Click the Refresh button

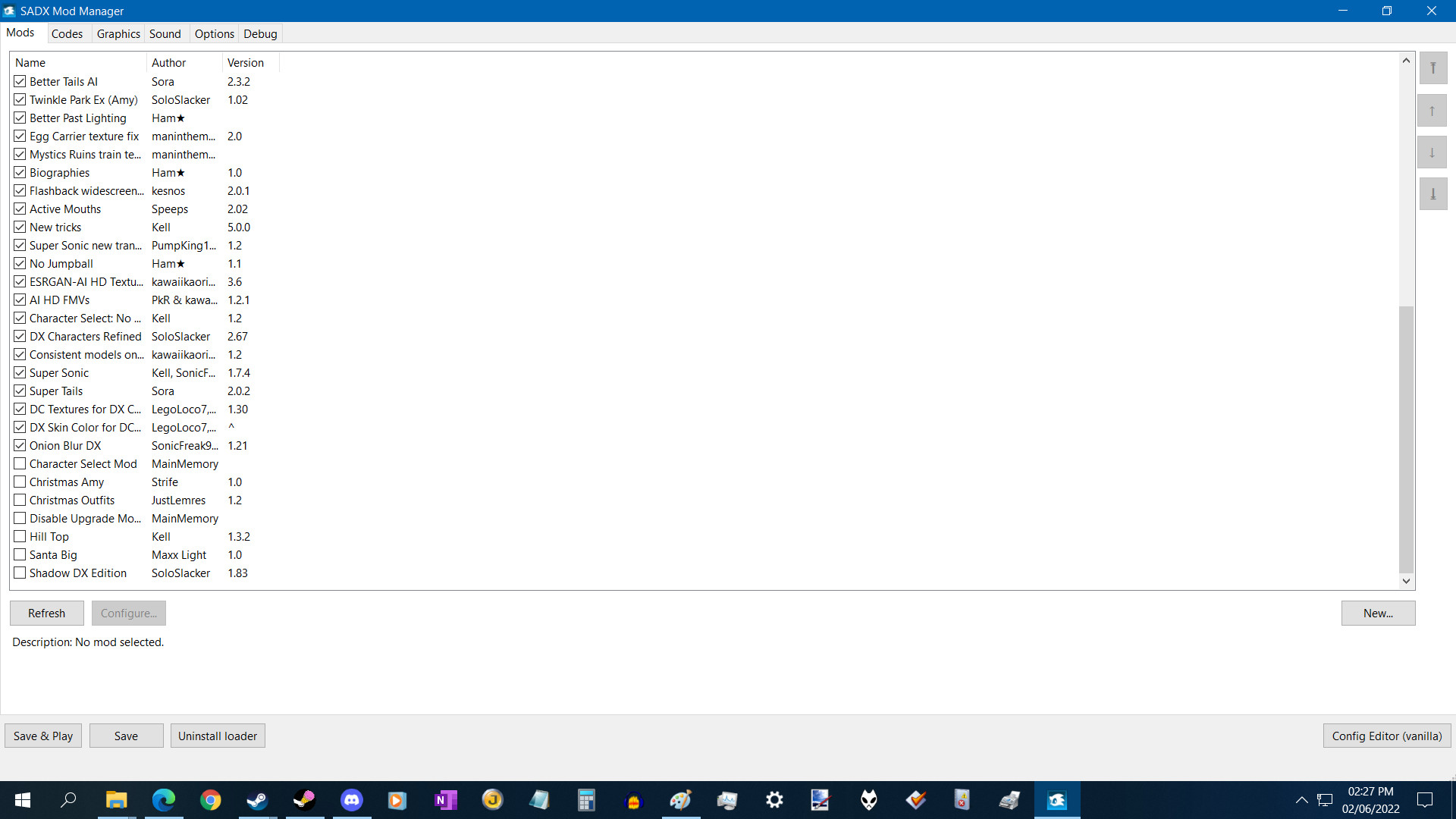pyautogui.click(x=46, y=613)
